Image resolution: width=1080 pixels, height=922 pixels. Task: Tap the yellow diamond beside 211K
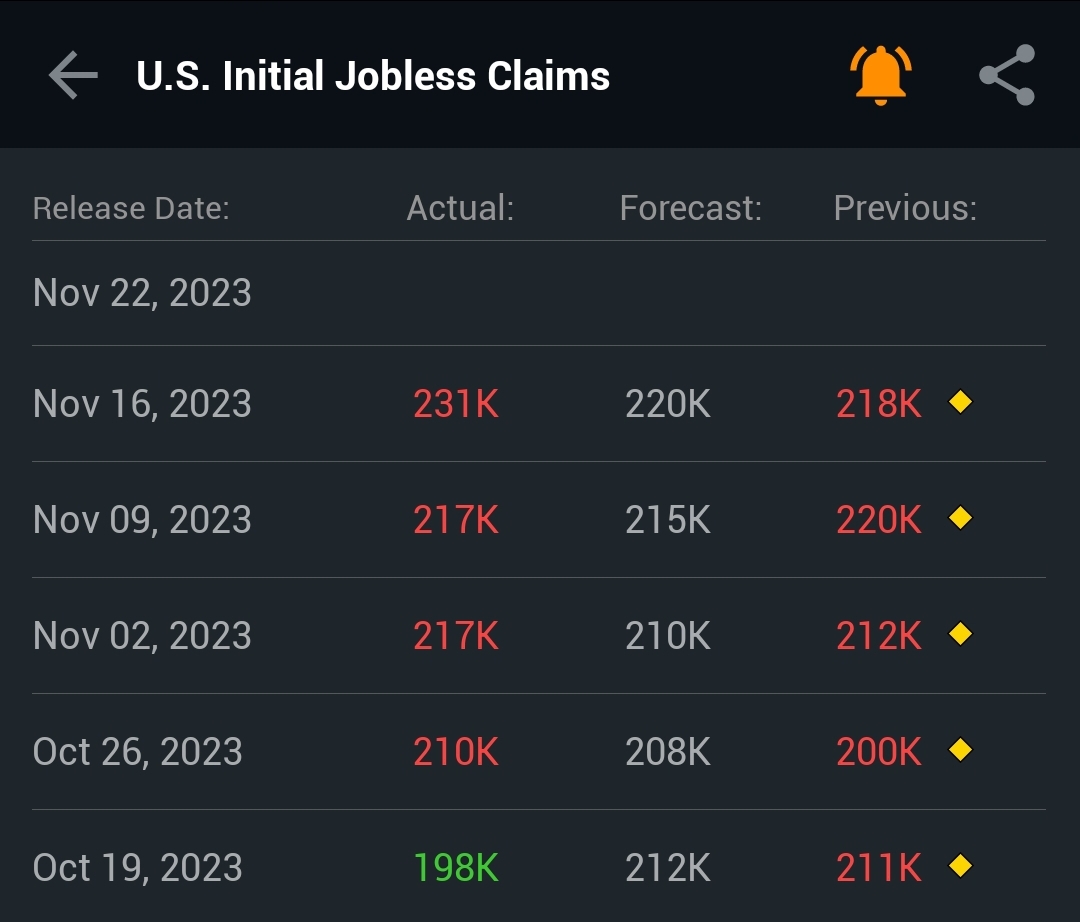960,866
